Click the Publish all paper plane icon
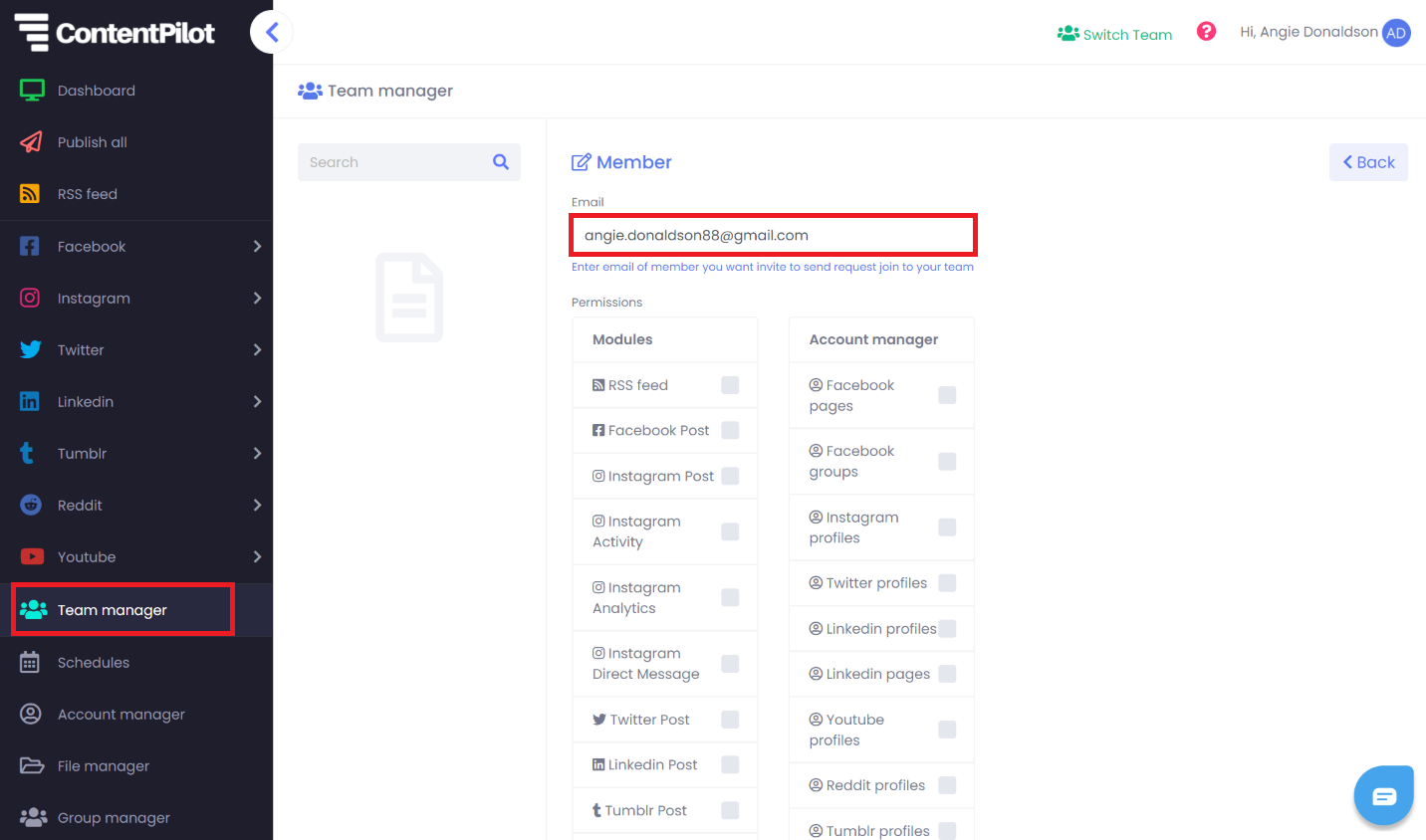1426x840 pixels. (x=31, y=142)
